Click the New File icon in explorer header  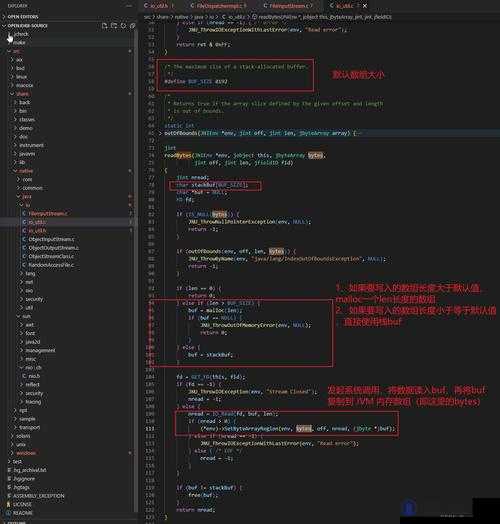pos(105,25)
